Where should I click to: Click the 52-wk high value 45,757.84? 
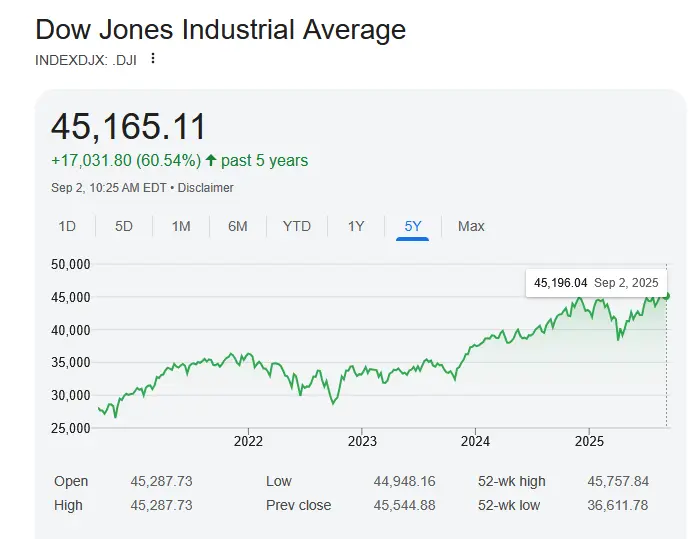(618, 481)
